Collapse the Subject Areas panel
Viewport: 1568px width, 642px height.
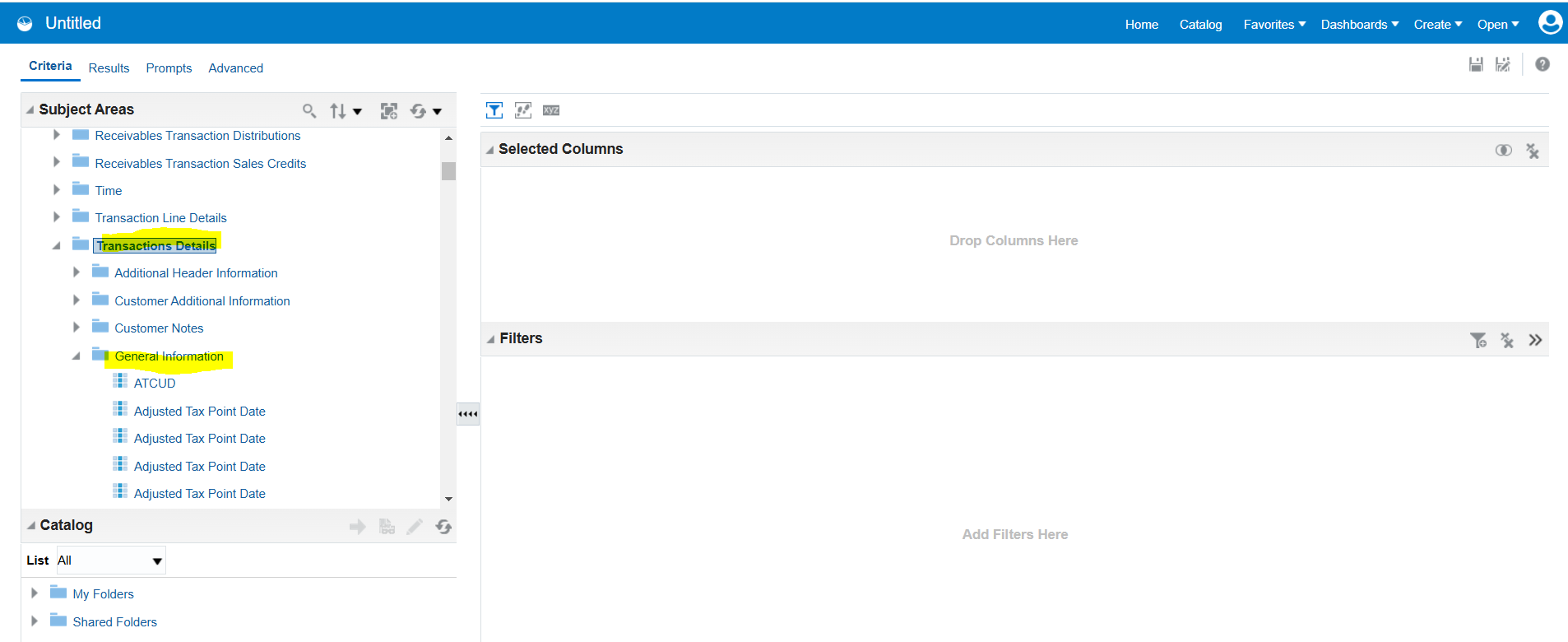click(x=30, y=109)
